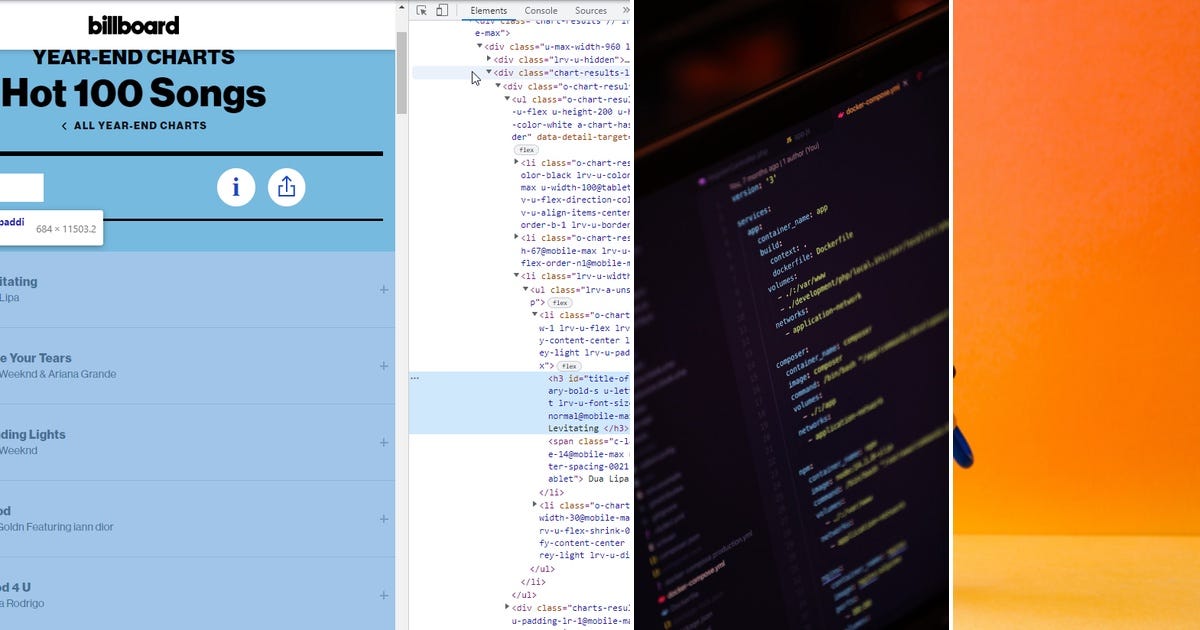Click the white chart search field
The width and height of the screenshot is (1200, 630).
point(22,187)
